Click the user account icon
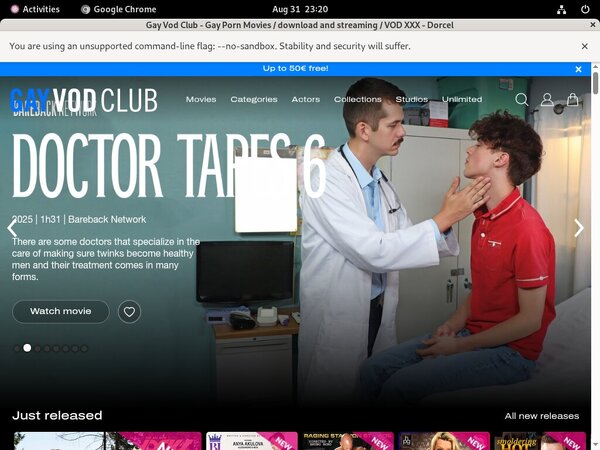600x450 pixels. coord(547,100)
